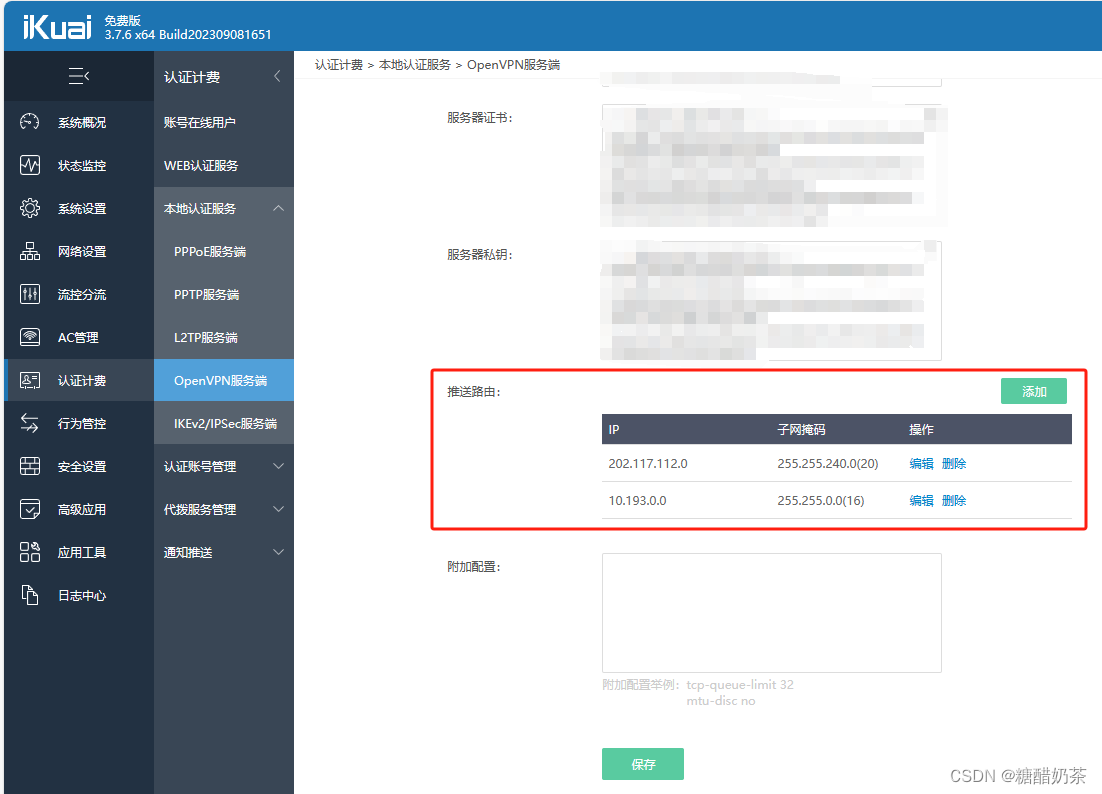
Task: Click the 子网掩码 column header
Action: [x=801, y=429]
